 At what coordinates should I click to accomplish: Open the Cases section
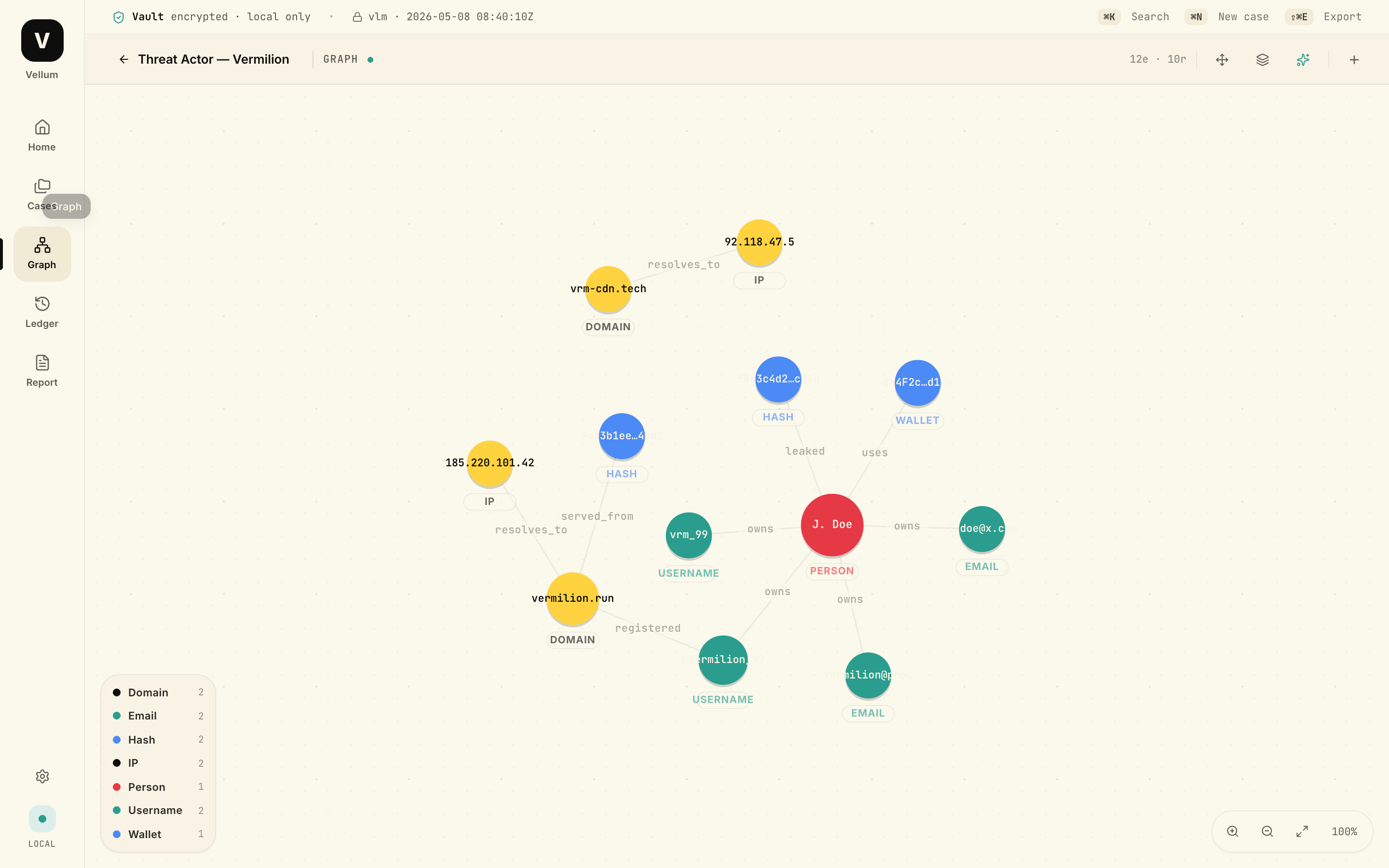tap(42, 195)
